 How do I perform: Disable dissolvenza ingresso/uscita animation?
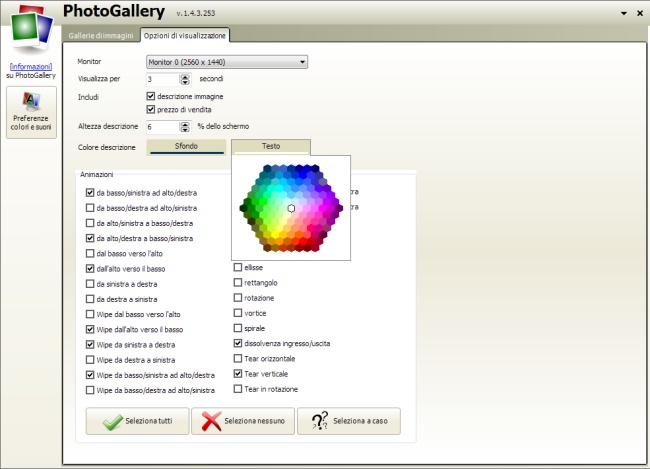click(238, 343)
